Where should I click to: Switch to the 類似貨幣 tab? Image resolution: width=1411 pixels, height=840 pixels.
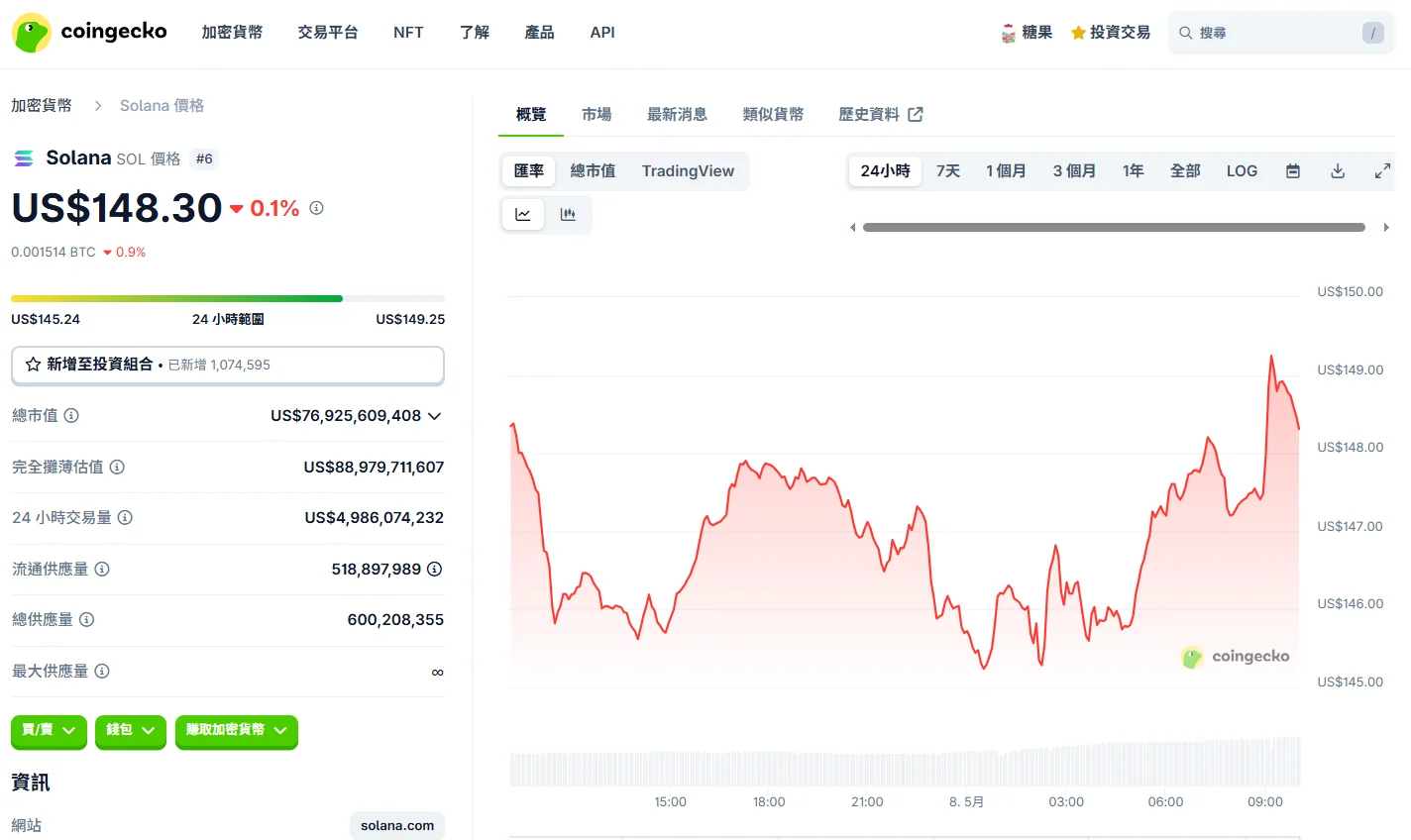(773, 114)
